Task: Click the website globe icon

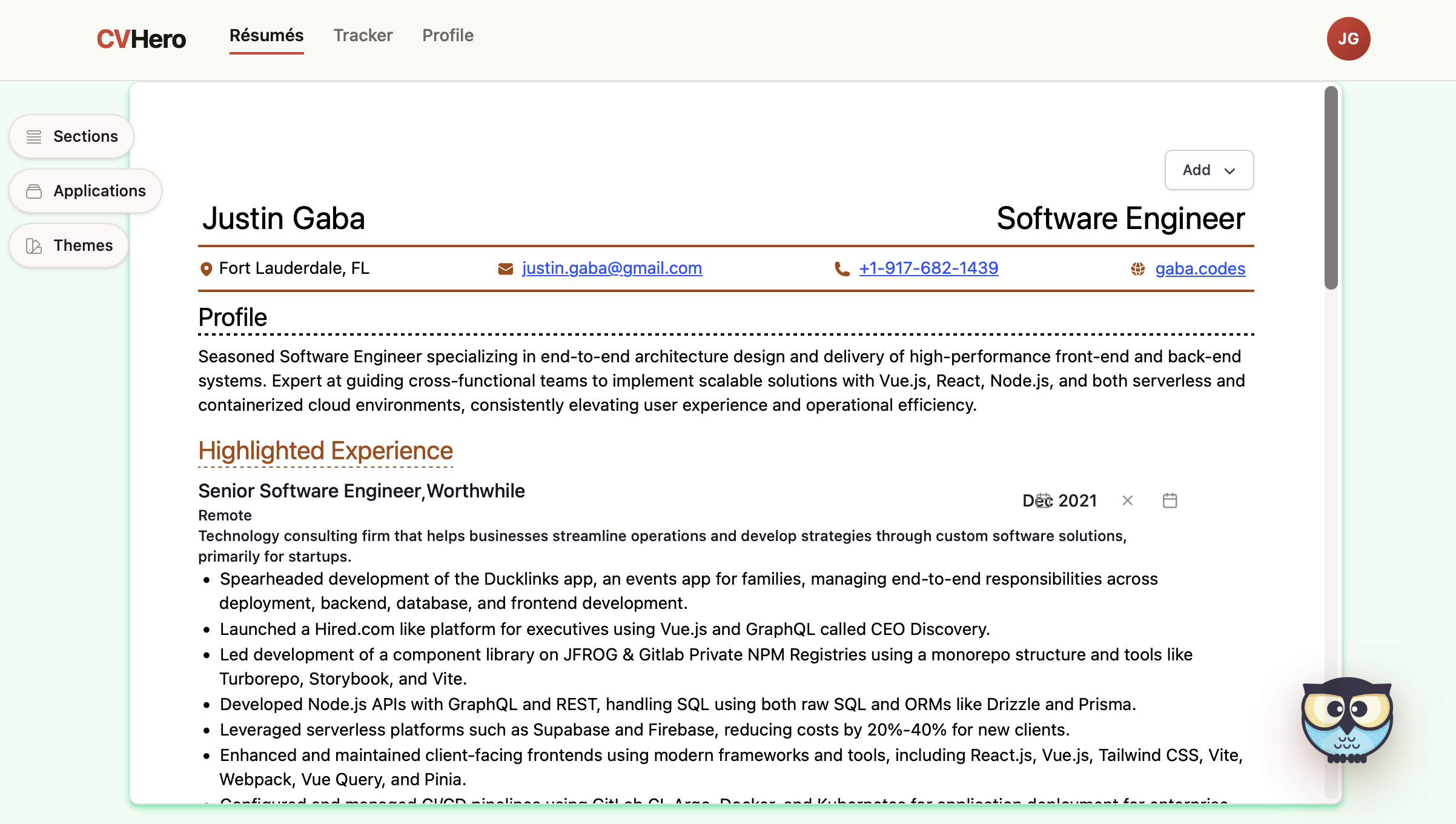Action: [x=1138, y=269]
